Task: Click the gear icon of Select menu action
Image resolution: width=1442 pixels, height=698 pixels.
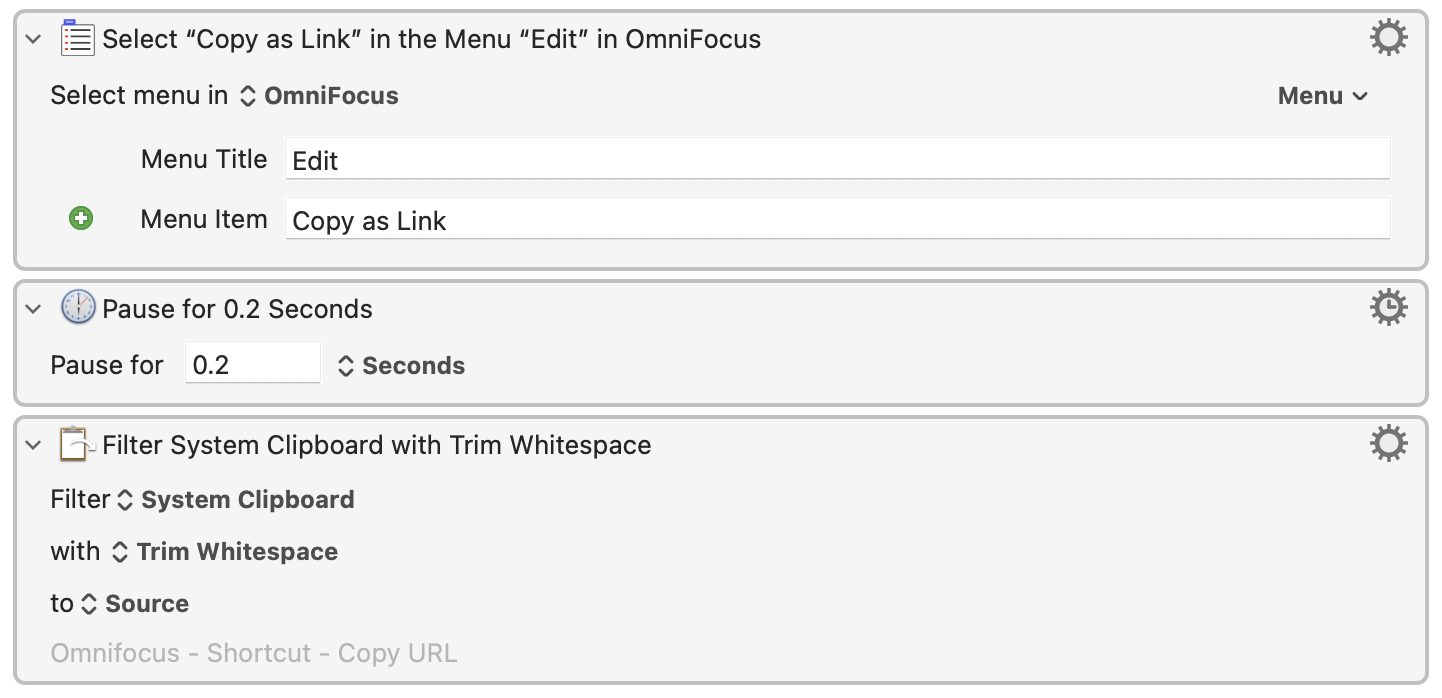Action: point(1388,39)
